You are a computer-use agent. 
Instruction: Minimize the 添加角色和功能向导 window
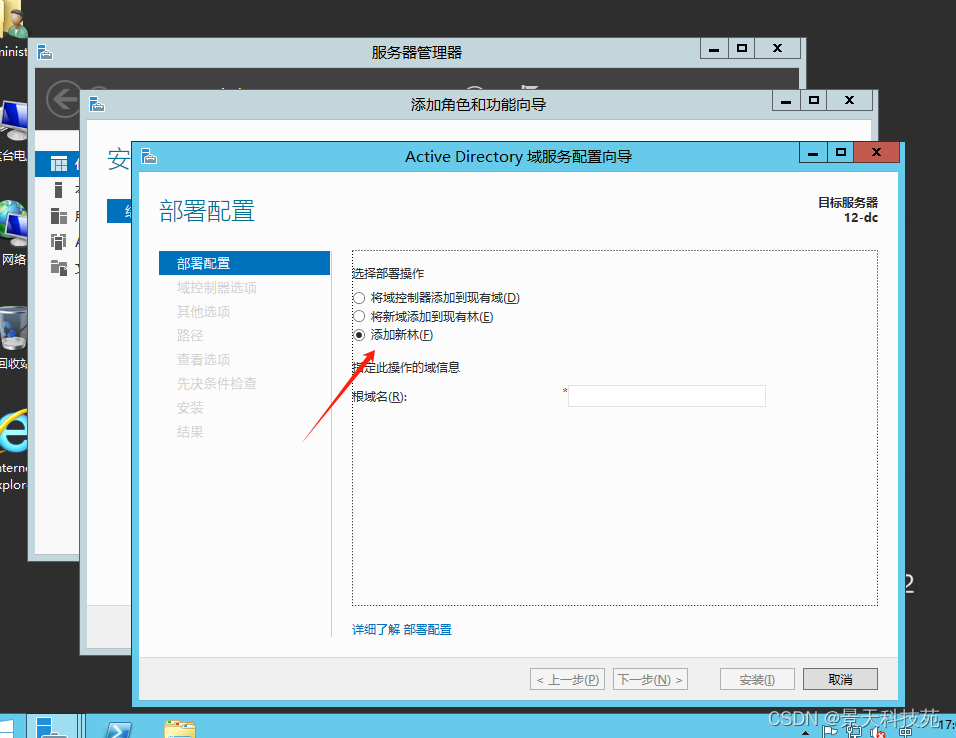pos(786,101)
